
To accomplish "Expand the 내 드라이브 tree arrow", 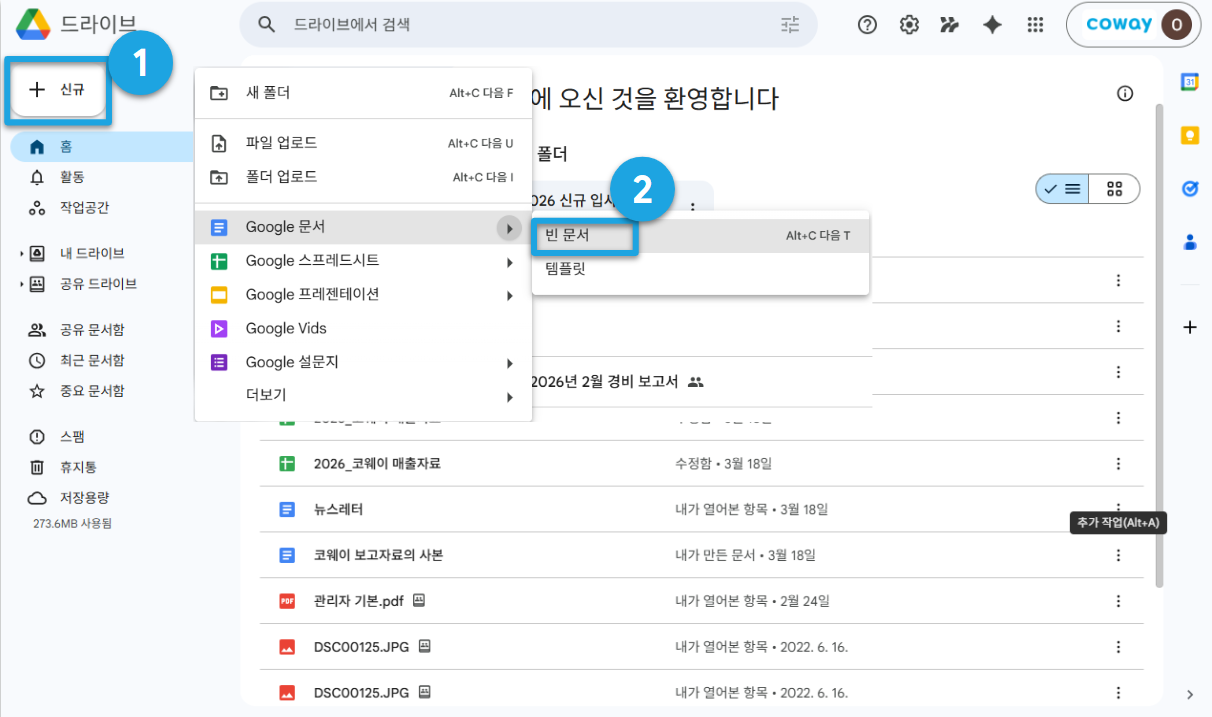I will point(21,254).
